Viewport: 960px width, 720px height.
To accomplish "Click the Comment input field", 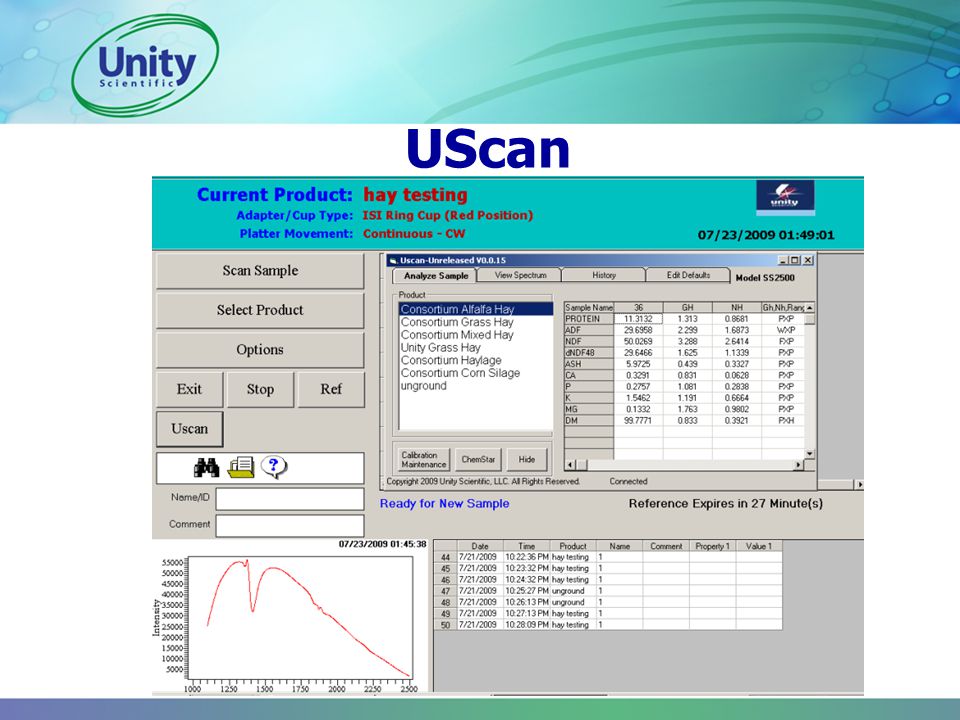I will (290, 526).
